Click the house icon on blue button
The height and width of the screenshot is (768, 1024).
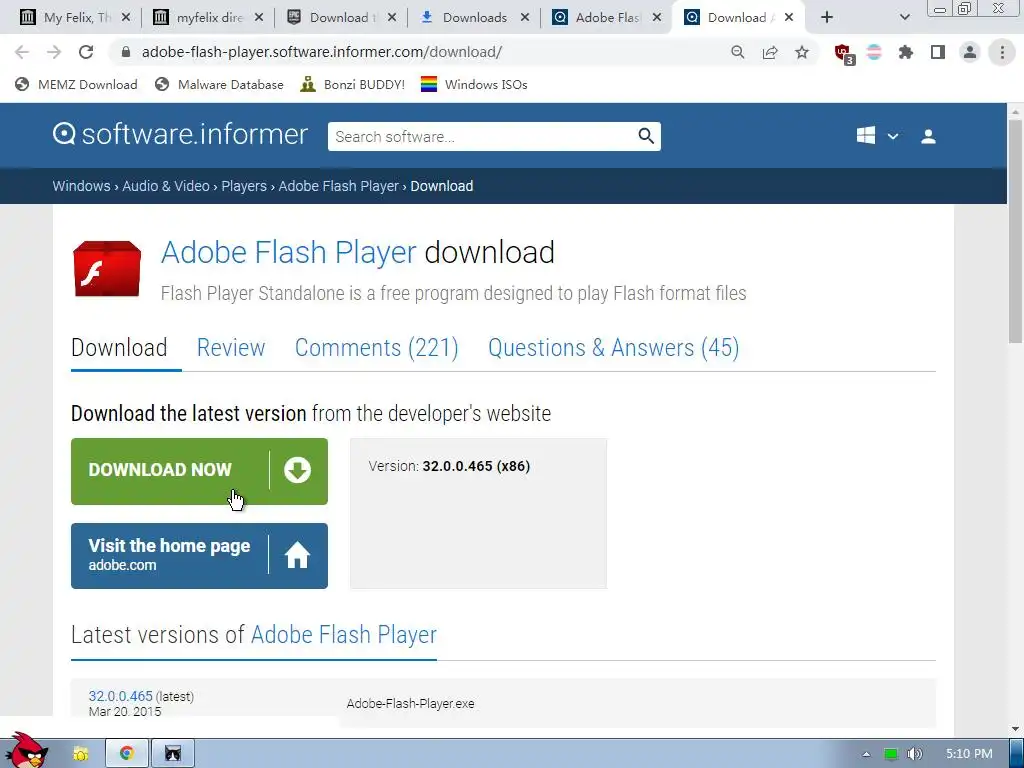pos(297,556)
